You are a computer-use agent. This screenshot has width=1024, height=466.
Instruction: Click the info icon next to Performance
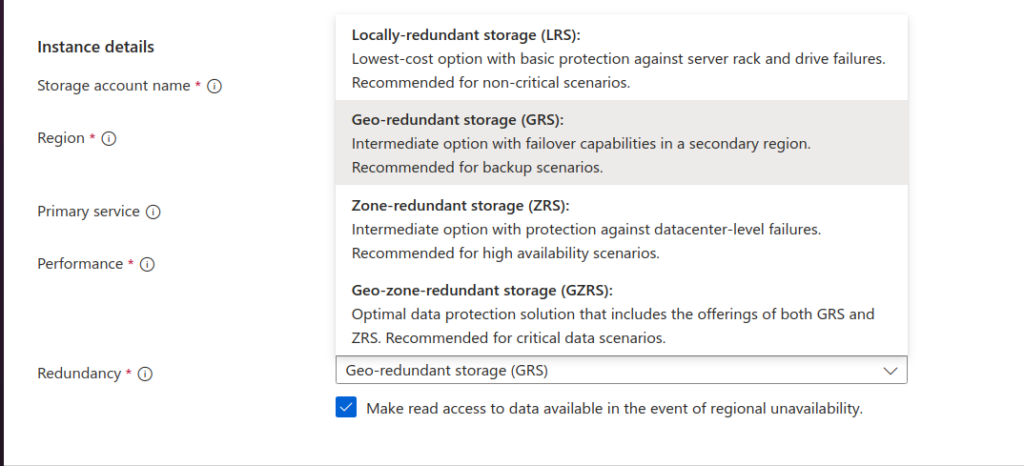coord(147,265)
